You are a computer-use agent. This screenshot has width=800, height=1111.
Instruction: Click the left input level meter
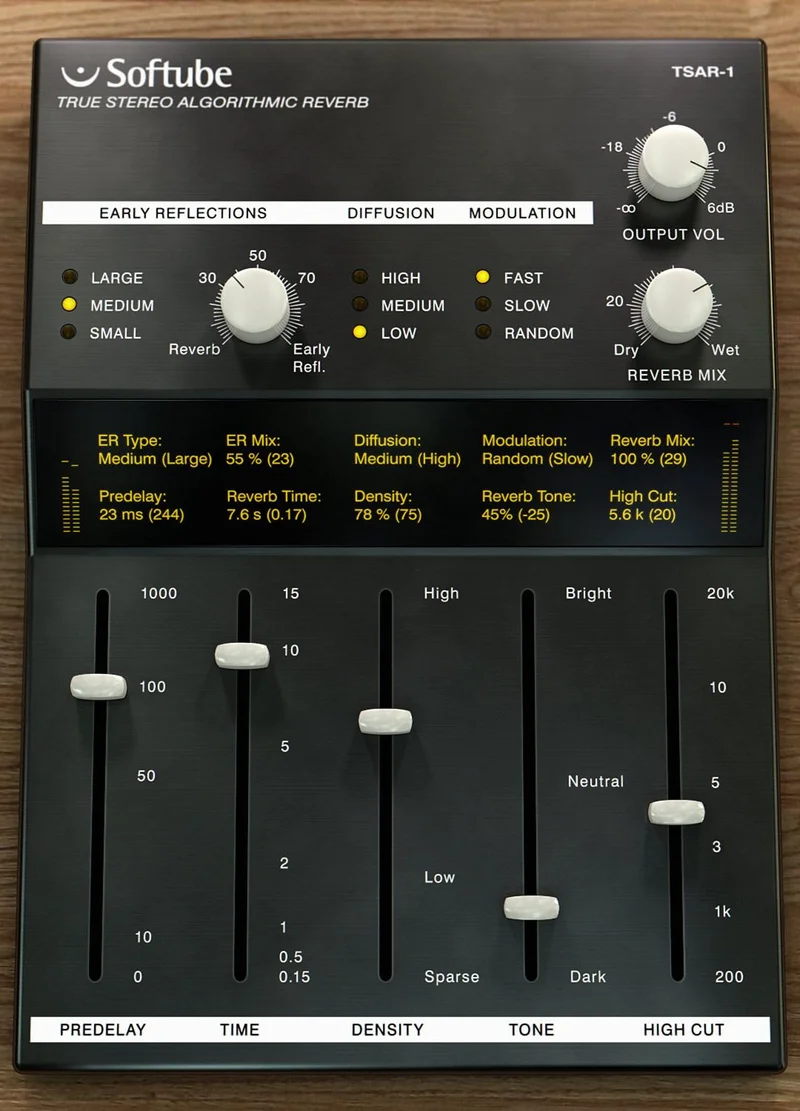click(x=70, y=496)
